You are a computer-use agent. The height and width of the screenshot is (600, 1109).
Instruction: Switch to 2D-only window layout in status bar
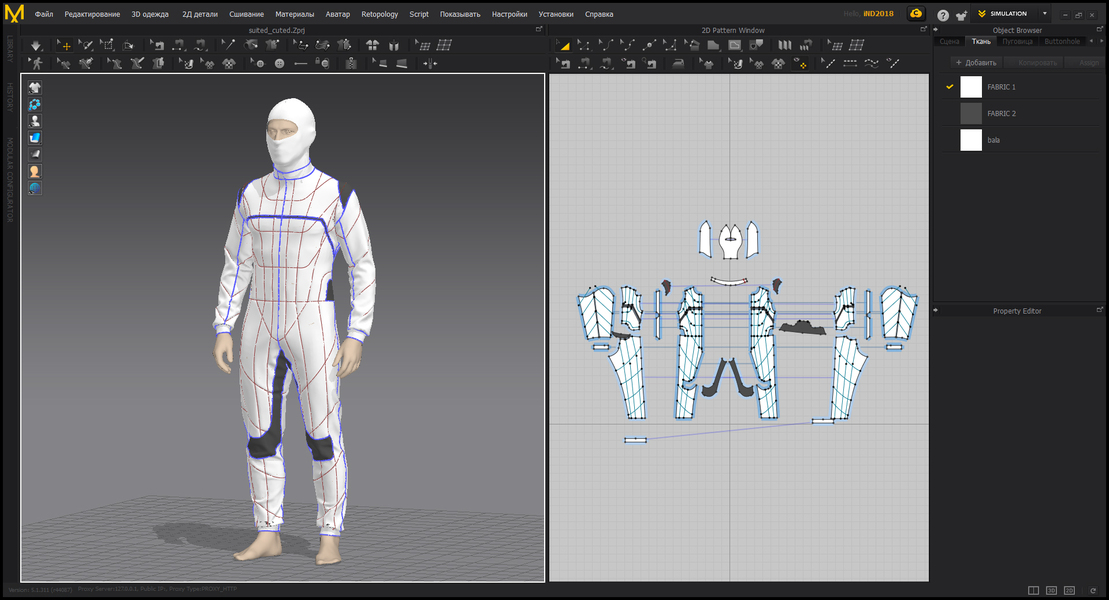[1069, 590]
